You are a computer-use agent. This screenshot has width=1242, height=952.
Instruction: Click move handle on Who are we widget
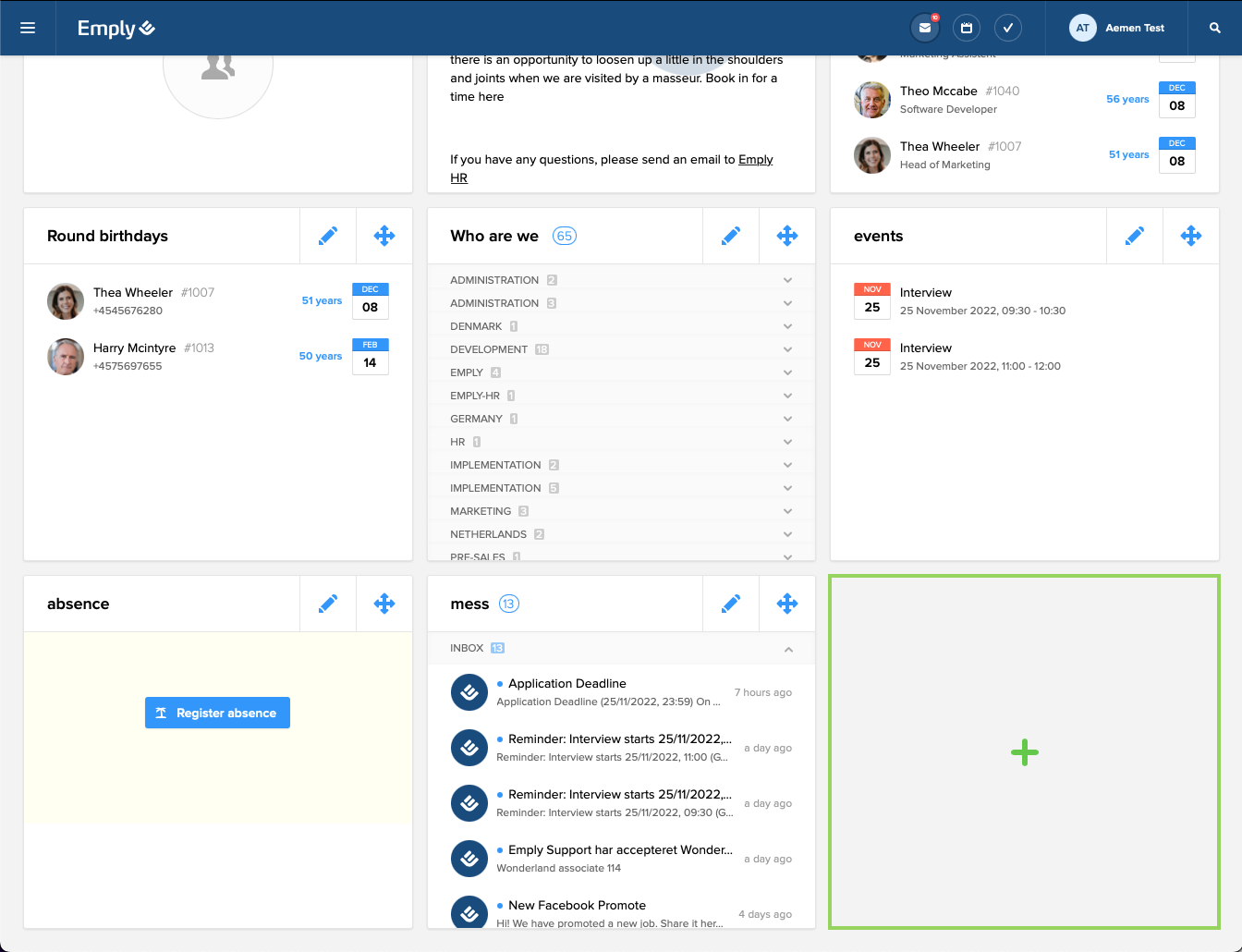[786, 237]
